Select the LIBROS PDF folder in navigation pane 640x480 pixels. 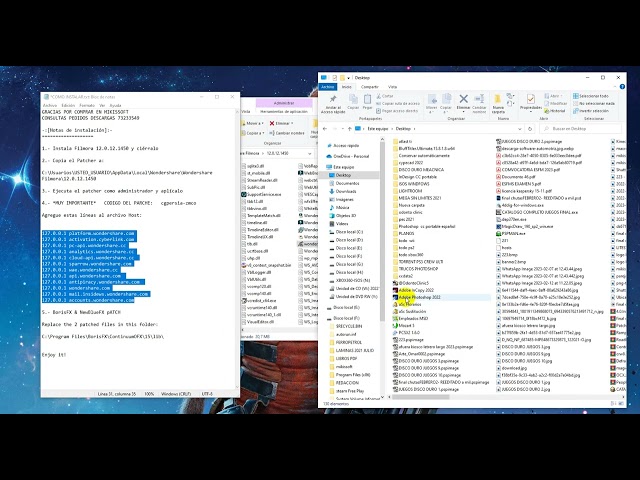[346, 358]
